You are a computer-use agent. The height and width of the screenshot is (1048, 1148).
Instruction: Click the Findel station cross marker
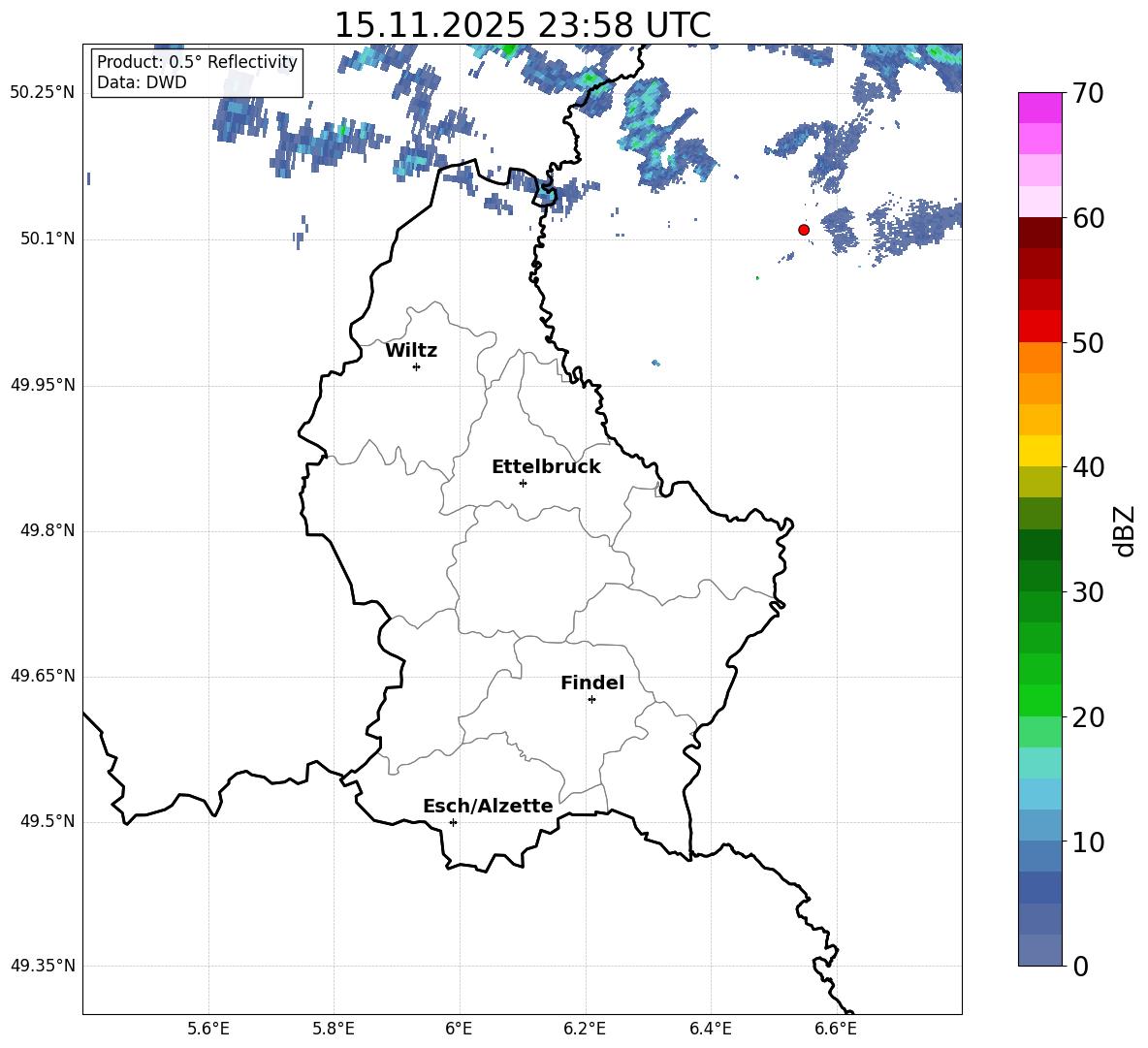591,700
